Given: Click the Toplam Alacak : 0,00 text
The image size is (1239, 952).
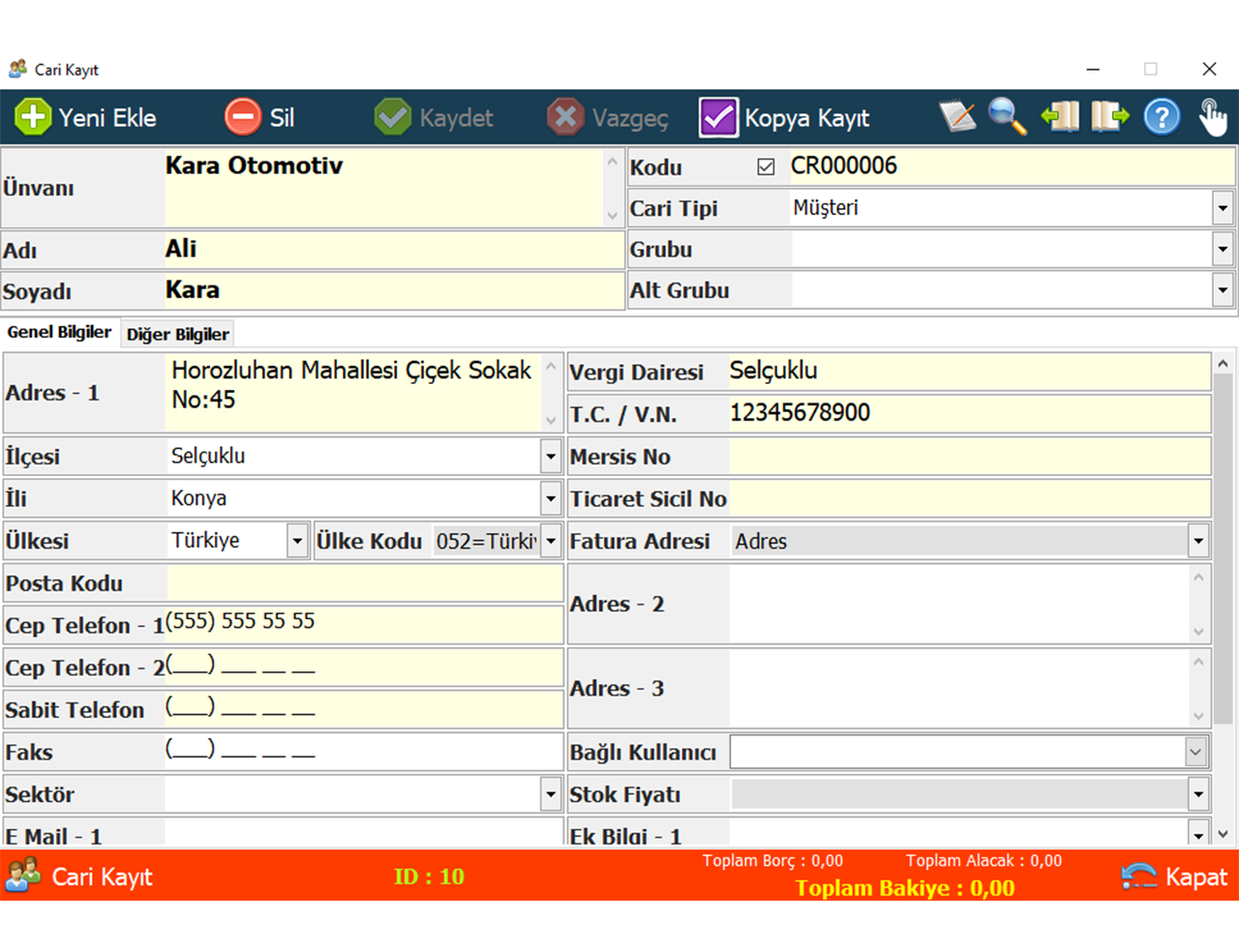Looking at the screenshot, I should click(x=983, y=860).
